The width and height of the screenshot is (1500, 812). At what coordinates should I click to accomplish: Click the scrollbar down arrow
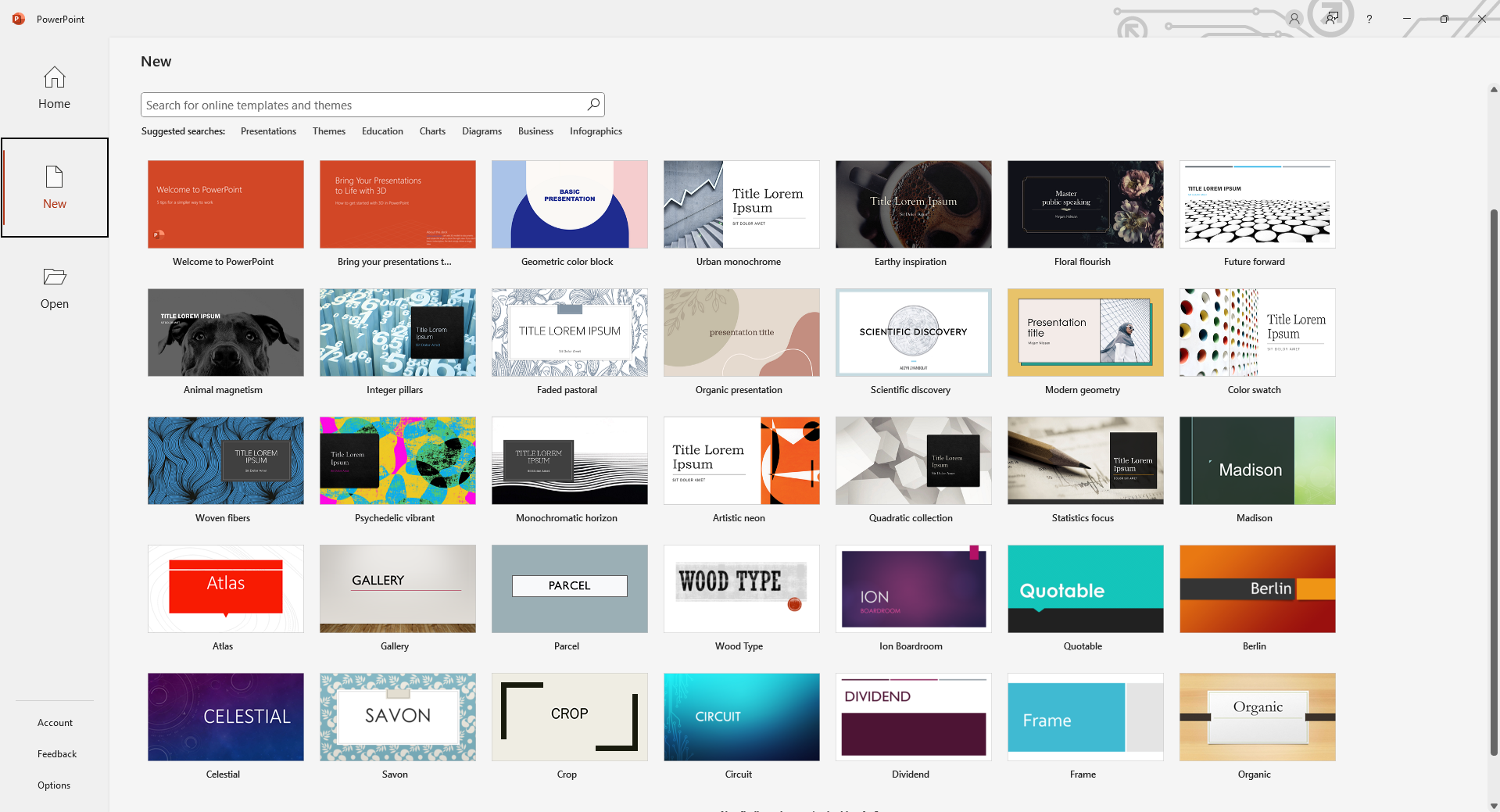(x=1494, y=805)
